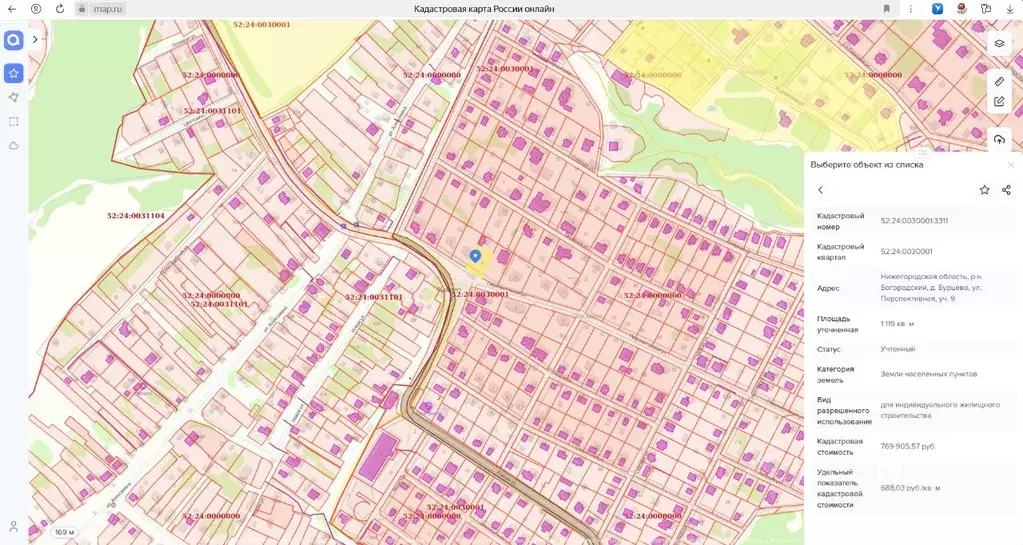
Task: Click the status value Учтенный
Action: [x=898, y=349]
